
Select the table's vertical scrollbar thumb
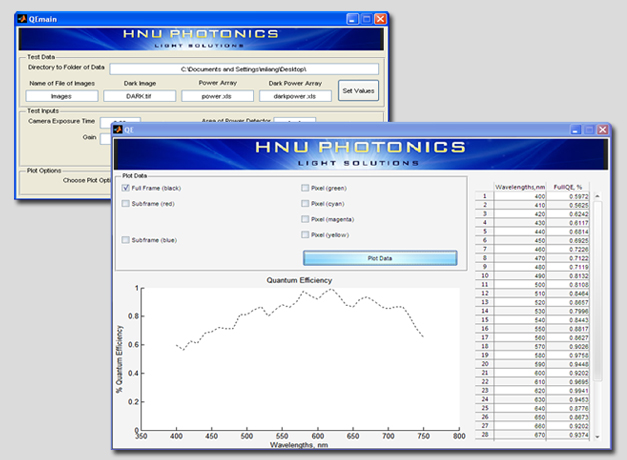coord(597,291)
